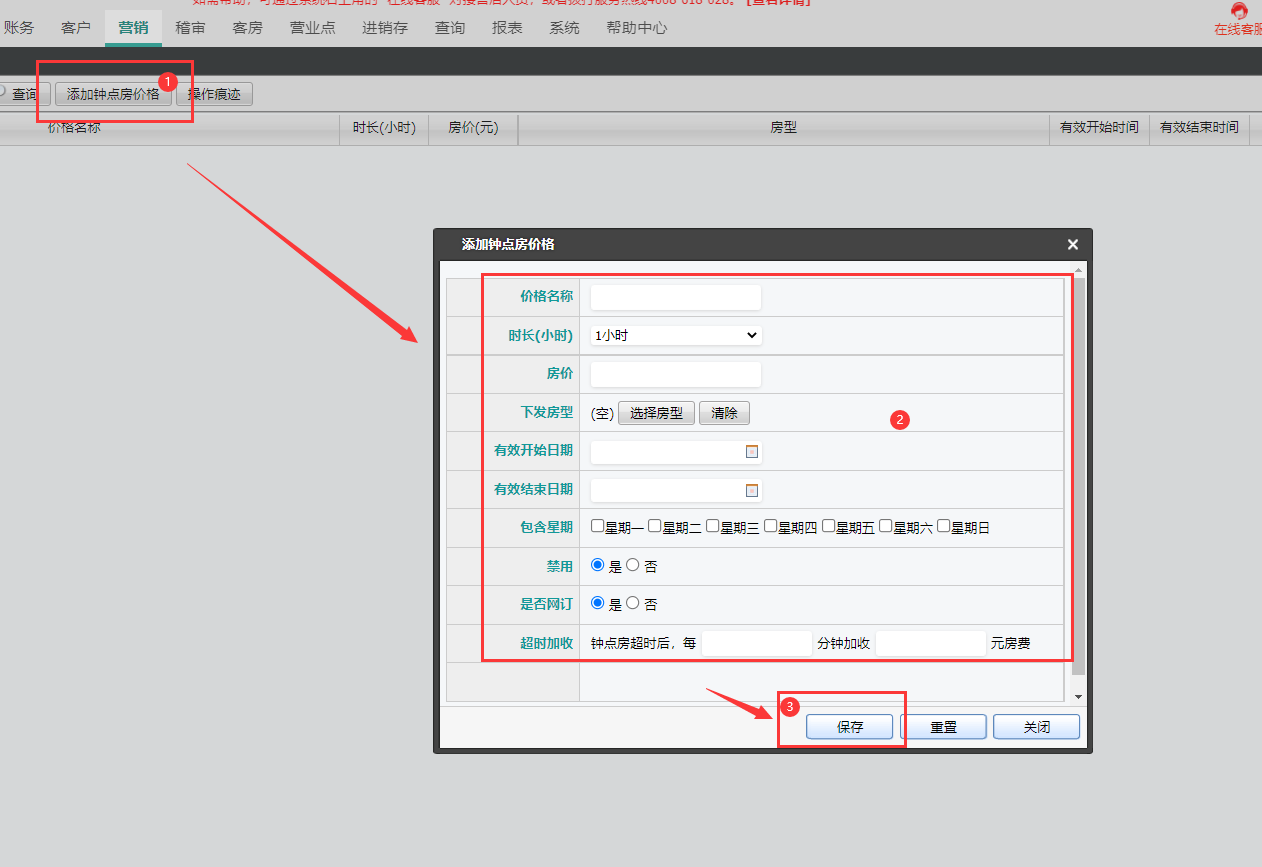Click the 重置 button

click(943, 727)
